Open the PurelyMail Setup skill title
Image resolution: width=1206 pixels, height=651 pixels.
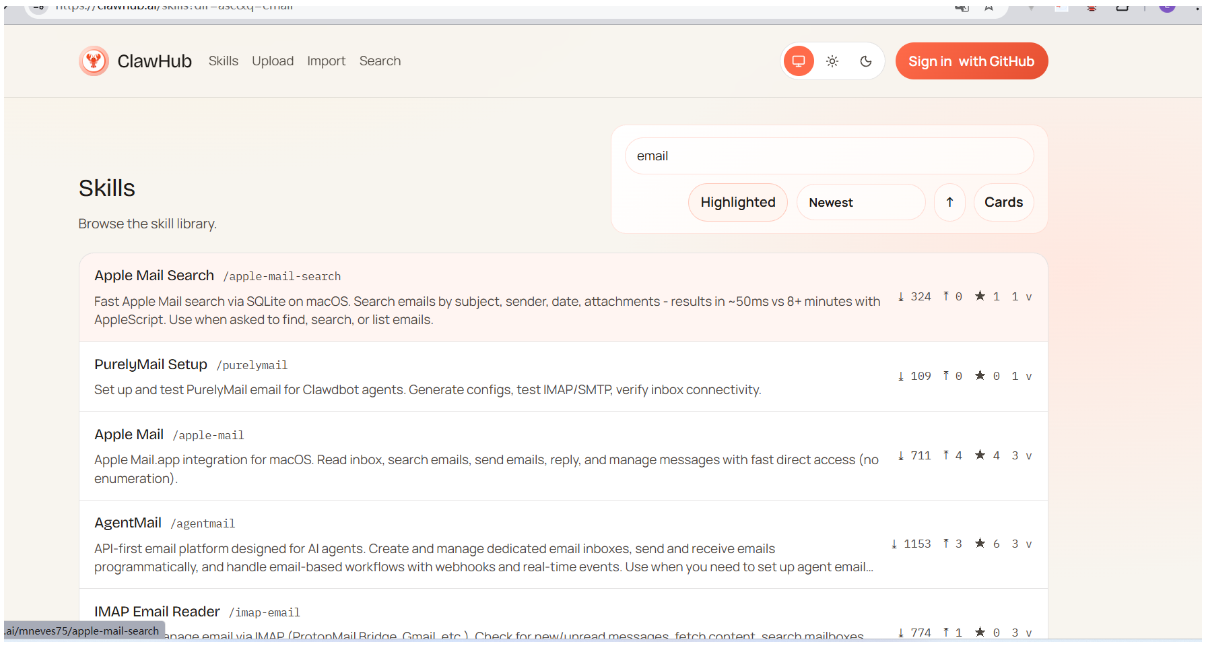tap(151, 364)
